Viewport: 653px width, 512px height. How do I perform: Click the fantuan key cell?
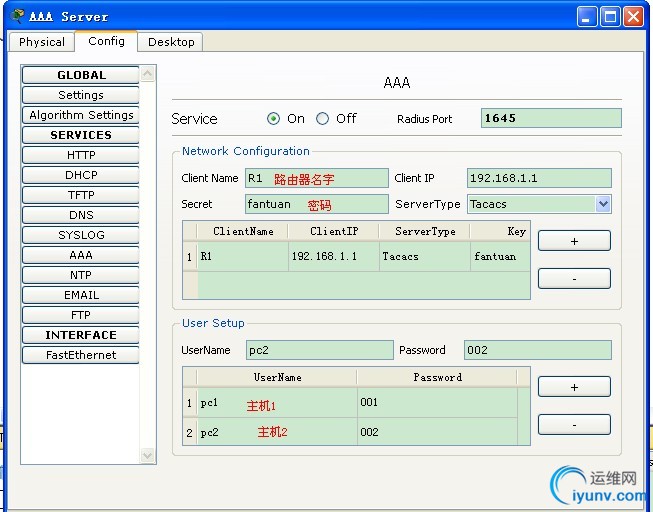(x=500, y=256)
